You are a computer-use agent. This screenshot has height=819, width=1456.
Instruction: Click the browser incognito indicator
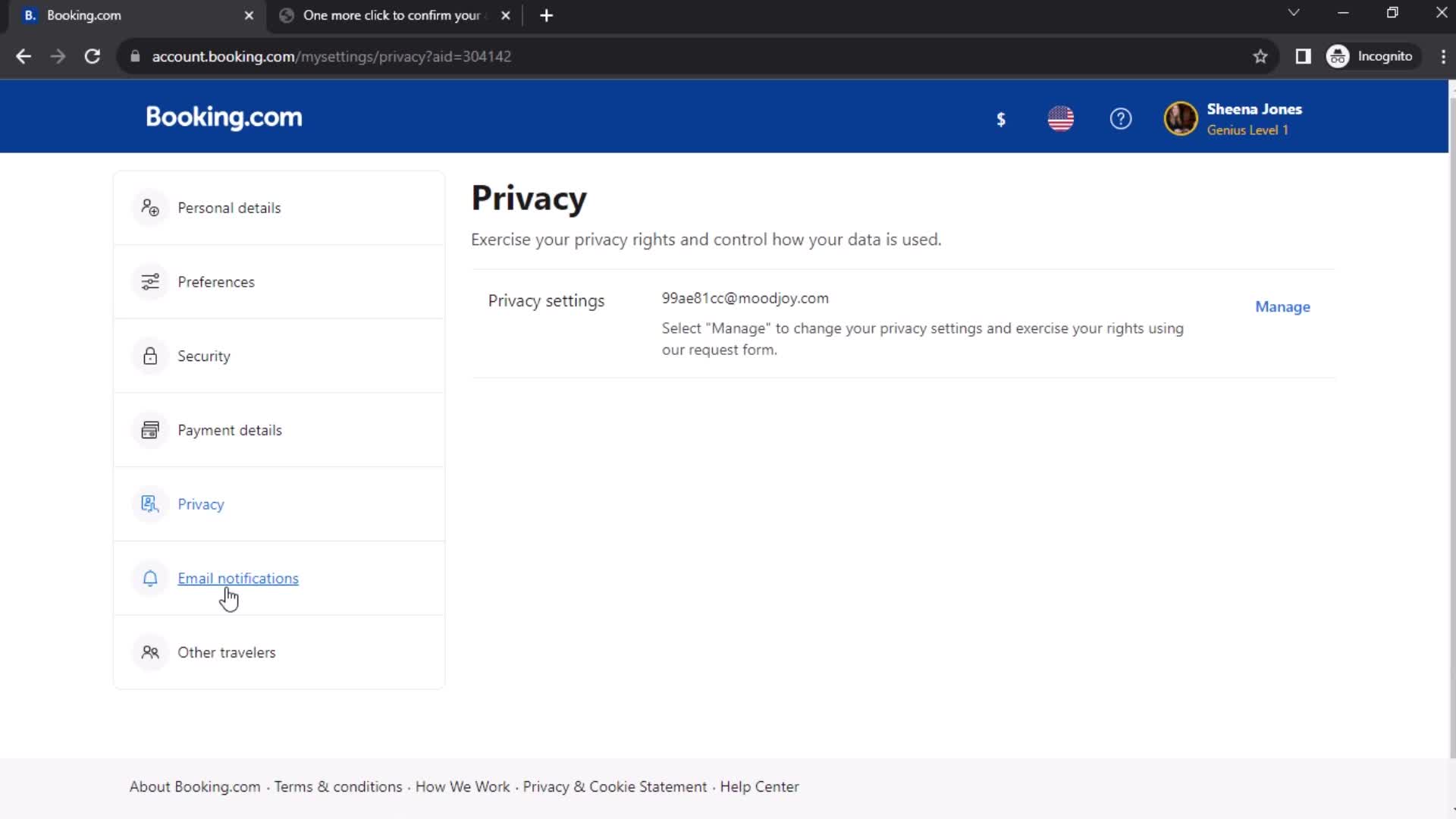click(x=1372, y=56)
